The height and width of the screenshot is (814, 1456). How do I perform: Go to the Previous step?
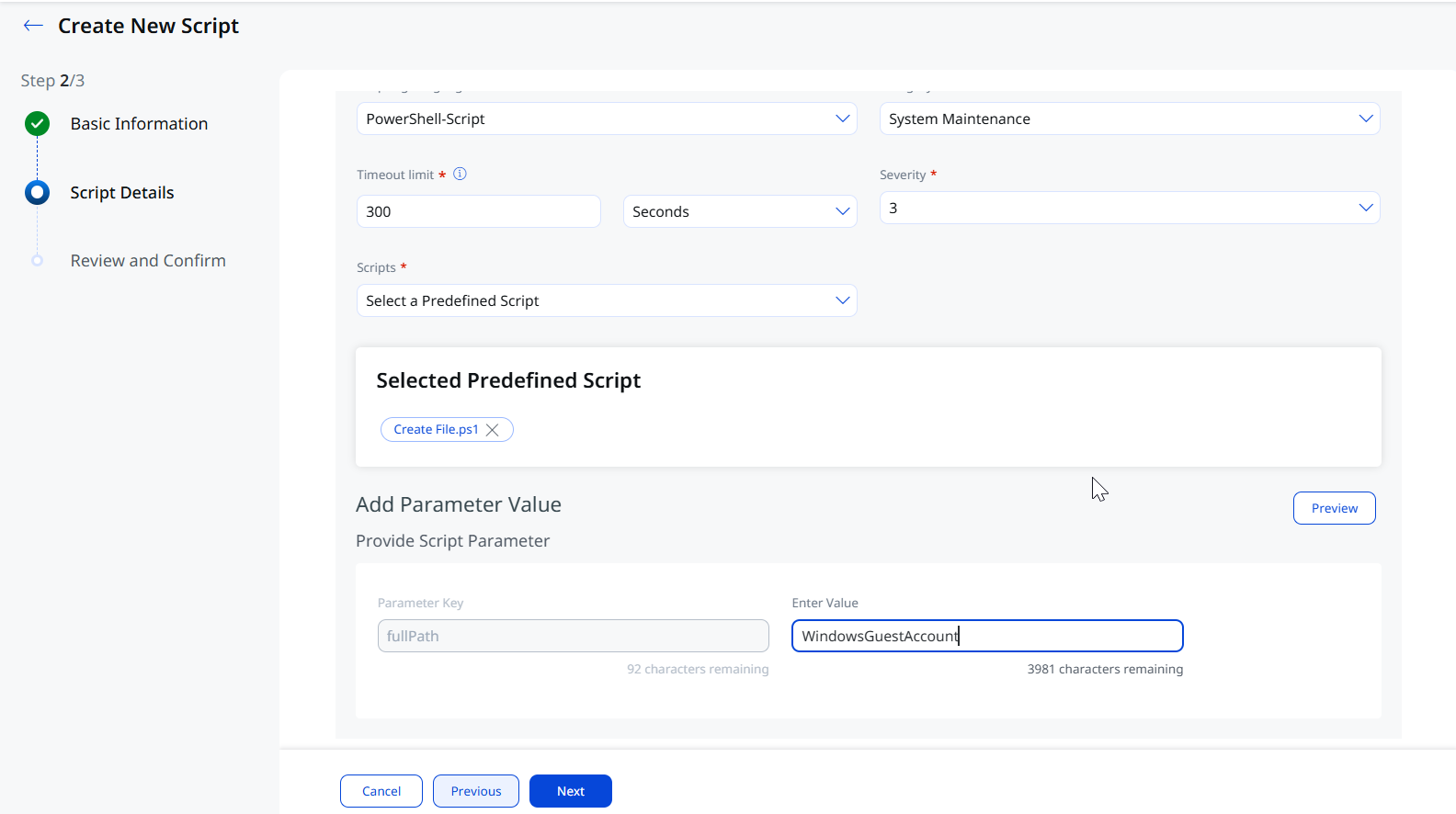[476, 791]
